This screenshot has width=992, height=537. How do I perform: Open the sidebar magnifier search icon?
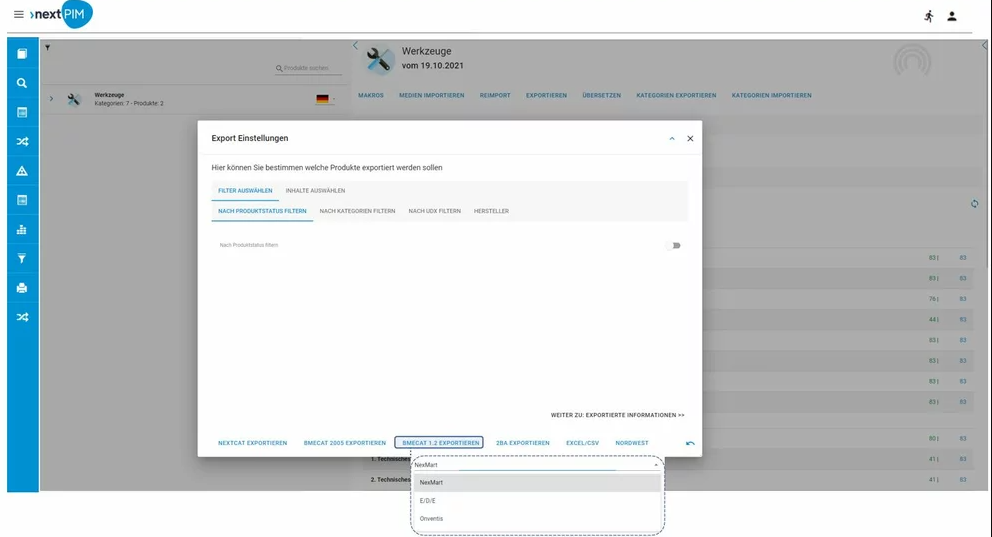(x=22, y=83)
